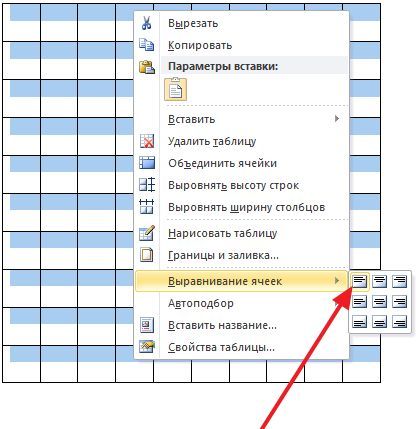
Task: Click the Distribute Columns evenly icon
Action: 147,207
